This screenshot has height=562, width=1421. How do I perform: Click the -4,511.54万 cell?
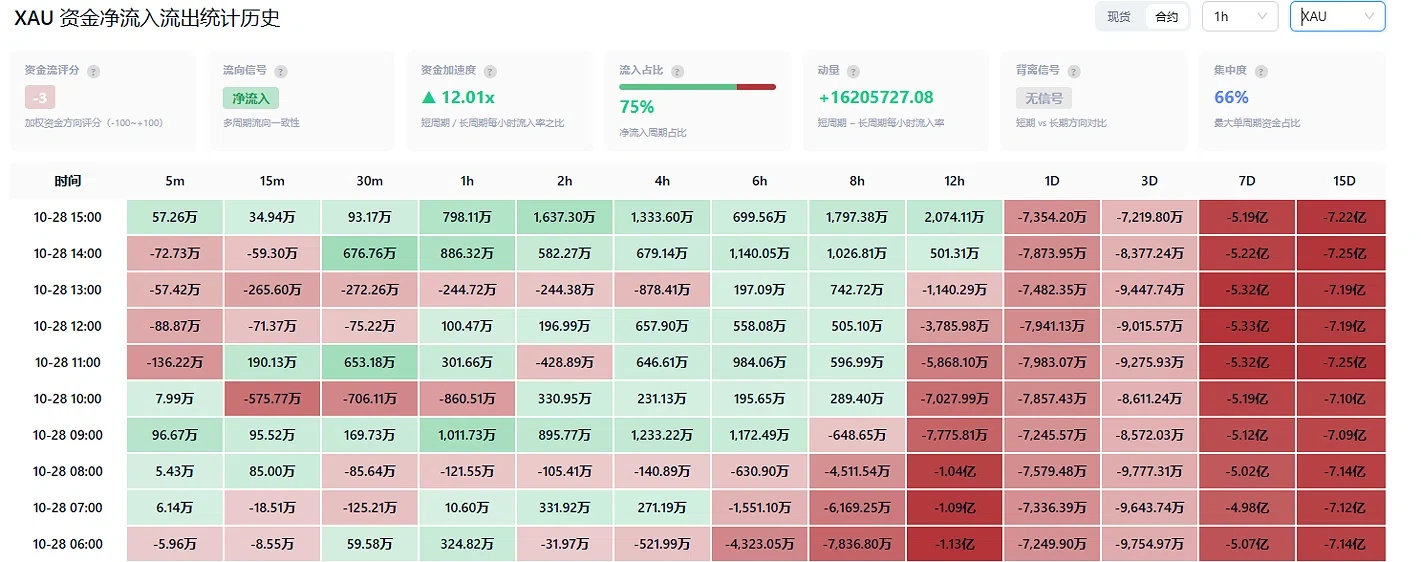coord(857,471)
